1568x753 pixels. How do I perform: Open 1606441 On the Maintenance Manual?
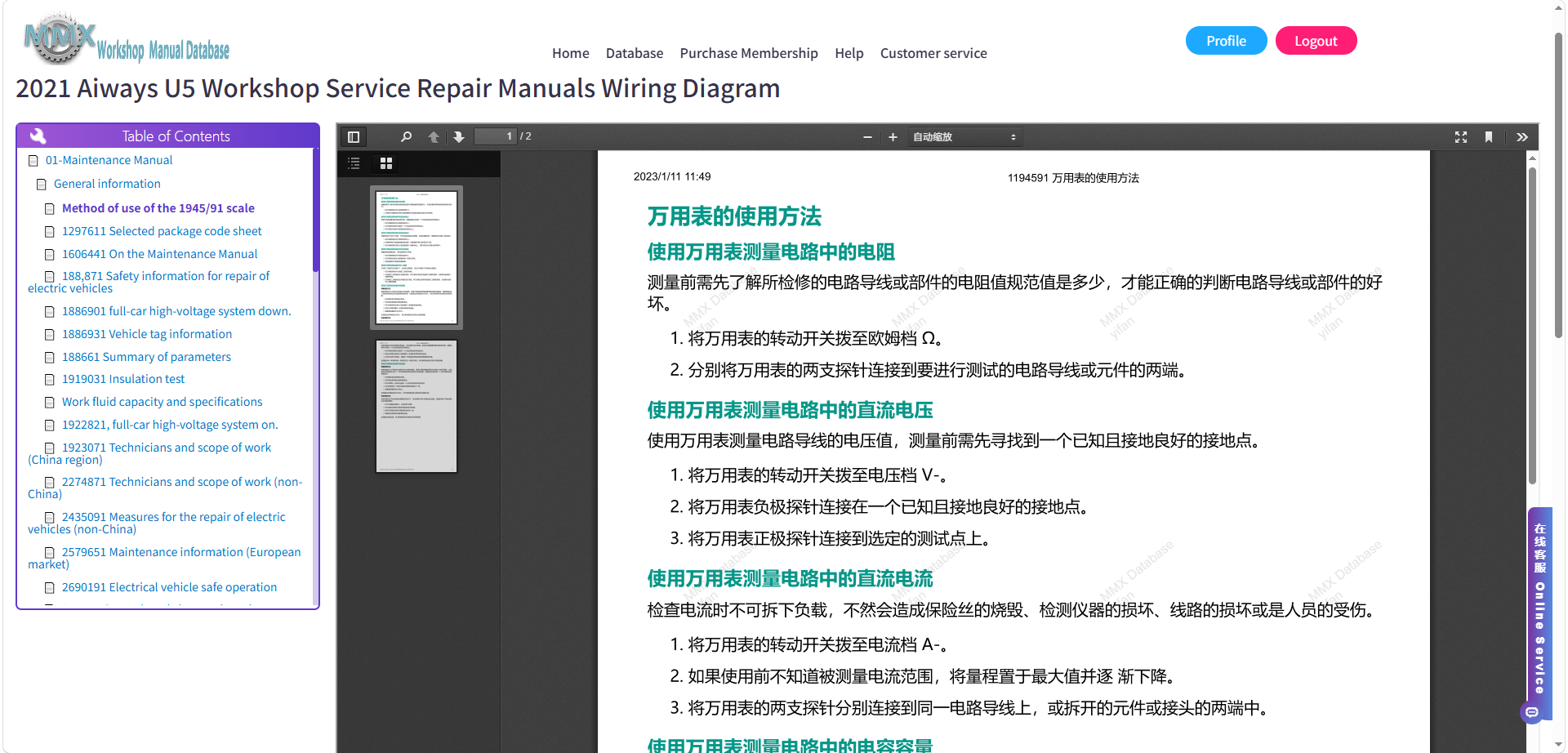tap(159, 255)
